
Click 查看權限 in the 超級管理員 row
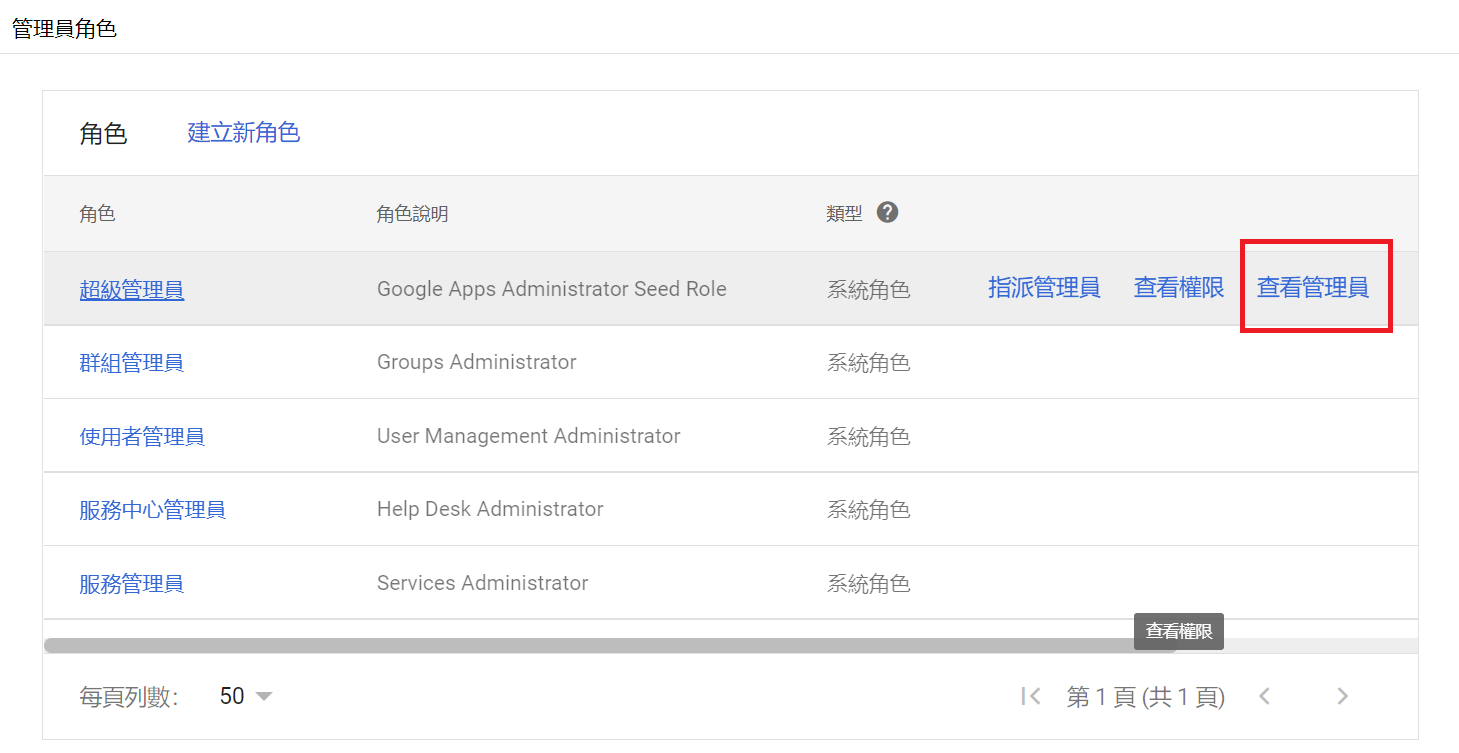(1178, 288)
